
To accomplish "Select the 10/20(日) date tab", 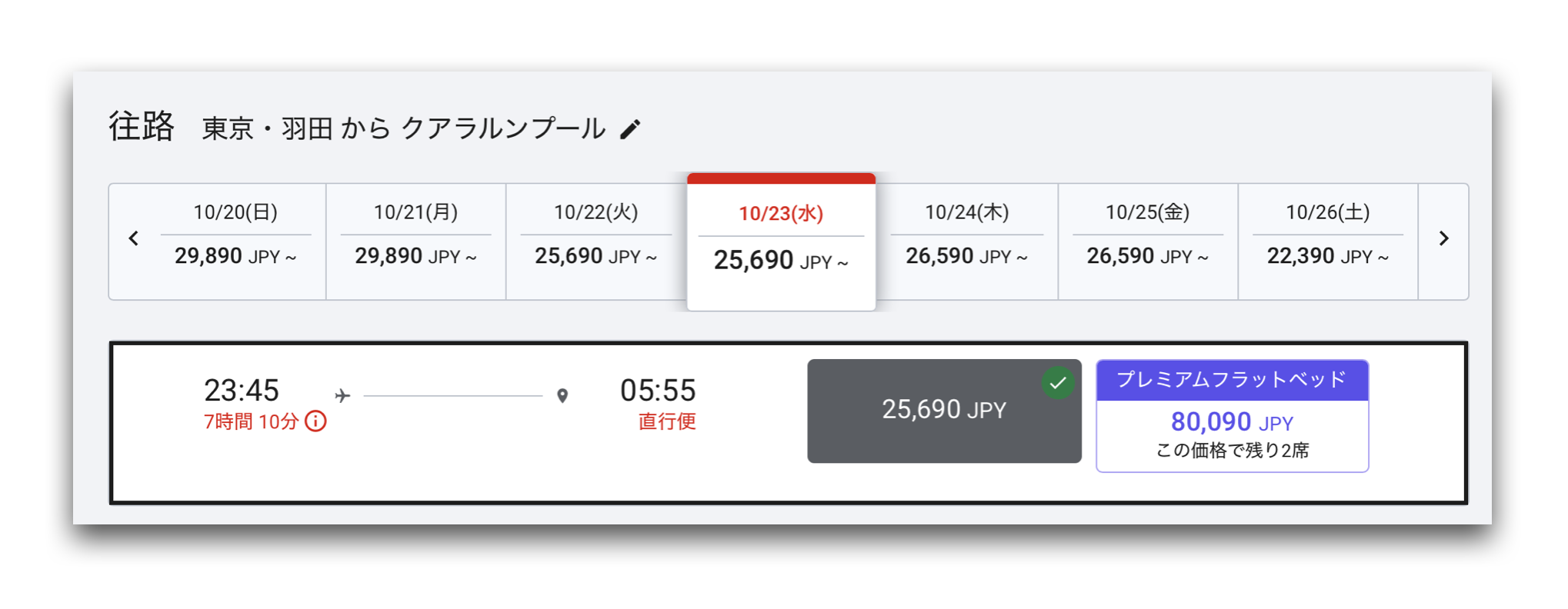I will (x=235, y=241).
